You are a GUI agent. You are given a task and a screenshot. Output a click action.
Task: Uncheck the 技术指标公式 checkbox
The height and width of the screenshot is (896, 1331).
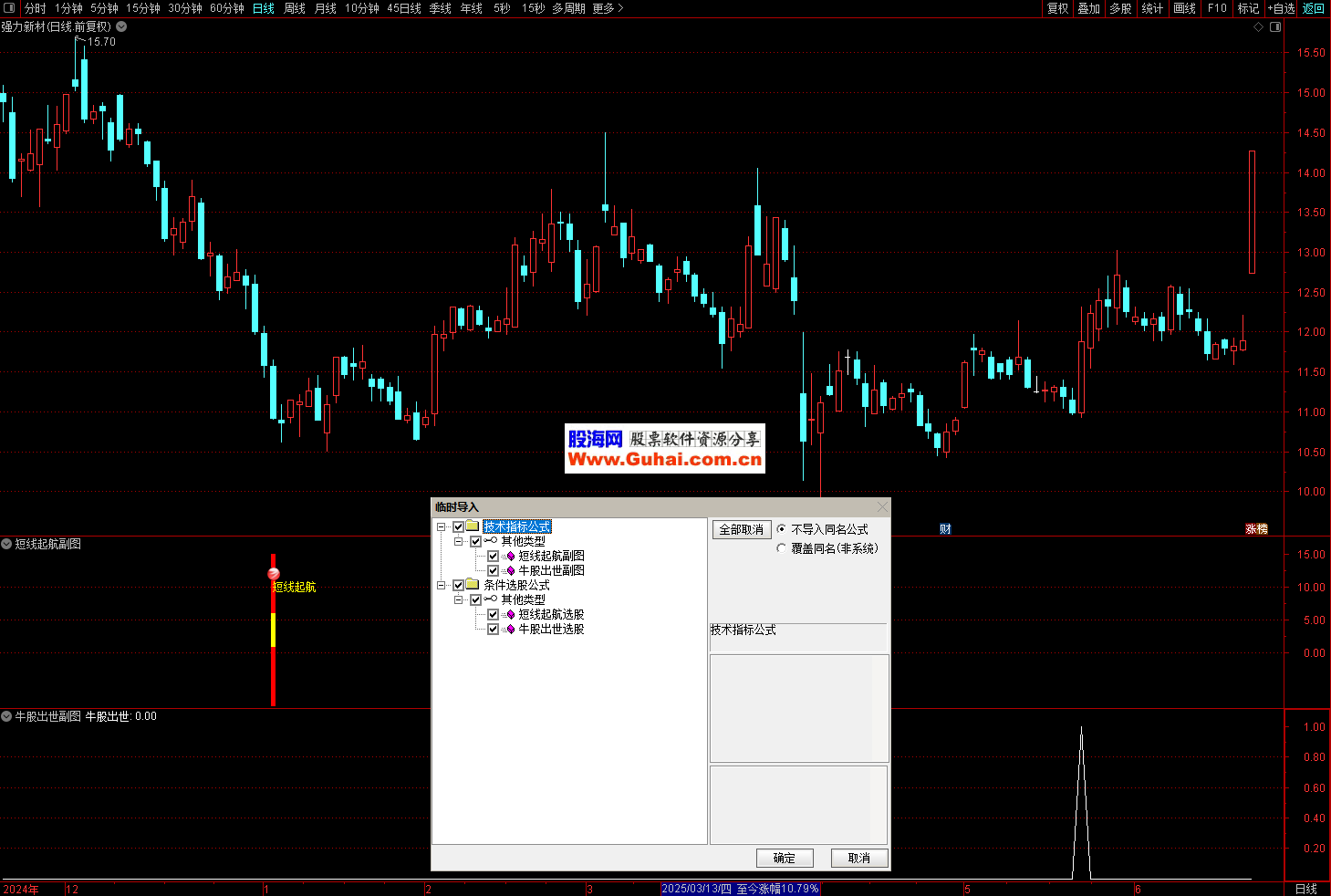(458, 526)
